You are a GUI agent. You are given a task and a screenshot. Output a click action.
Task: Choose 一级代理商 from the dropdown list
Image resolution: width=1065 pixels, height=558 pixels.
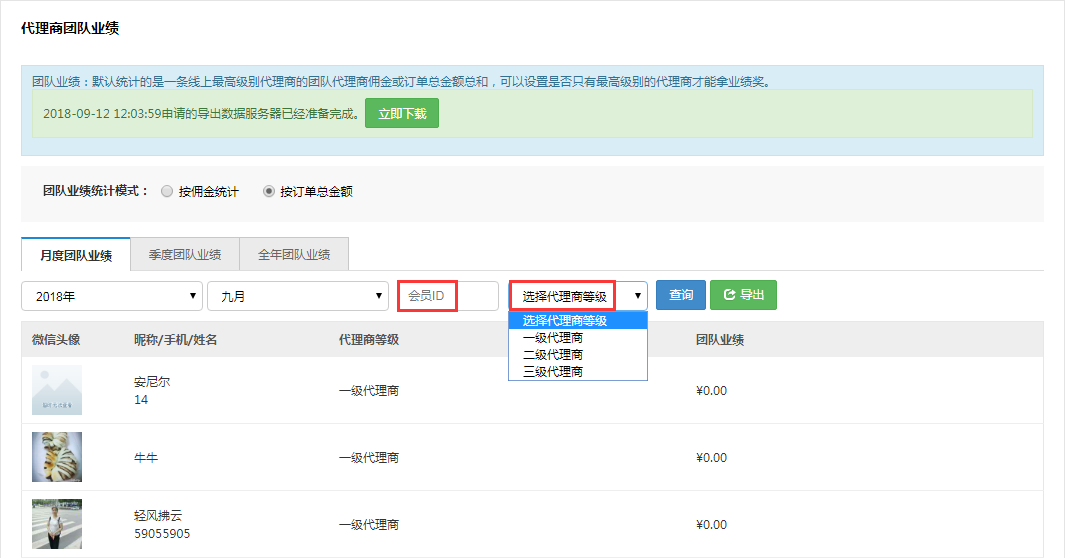pyautogui.click(x=553, y=338)
